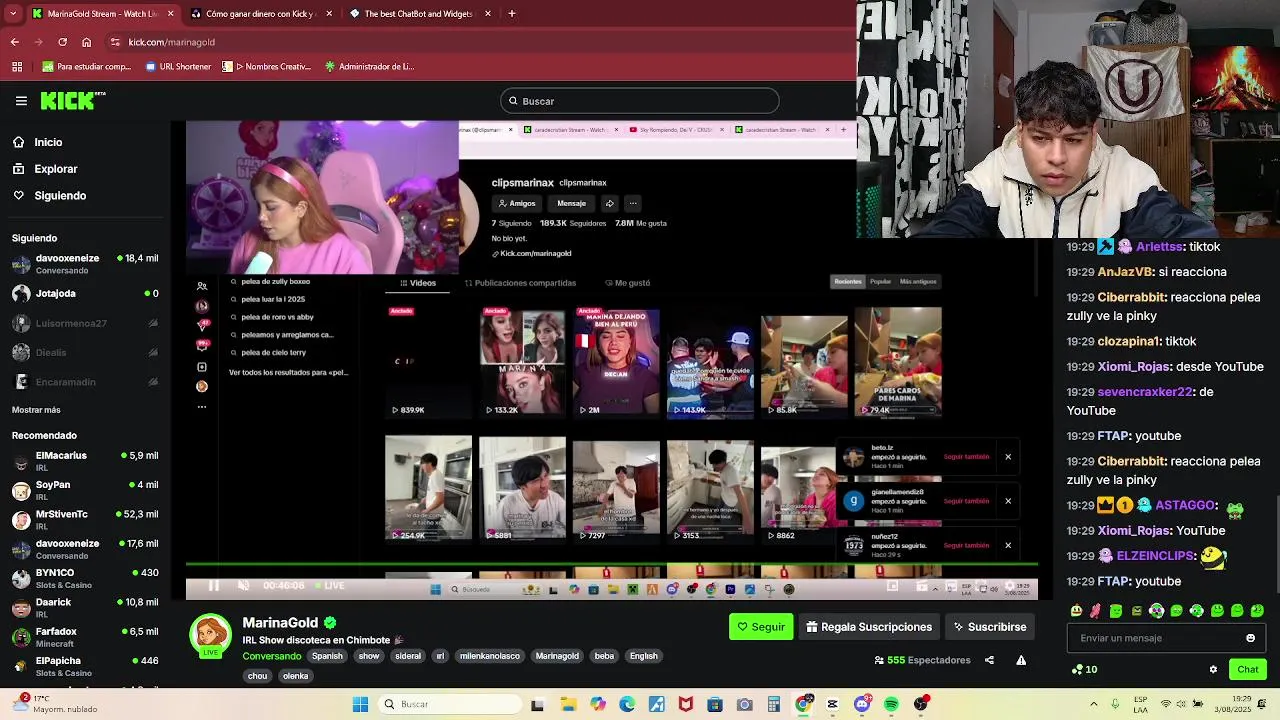Click the Kick 'Buscar' search field
This screenshot has width=1280, height=720.
pyautogui.click(x=640, y=101)
